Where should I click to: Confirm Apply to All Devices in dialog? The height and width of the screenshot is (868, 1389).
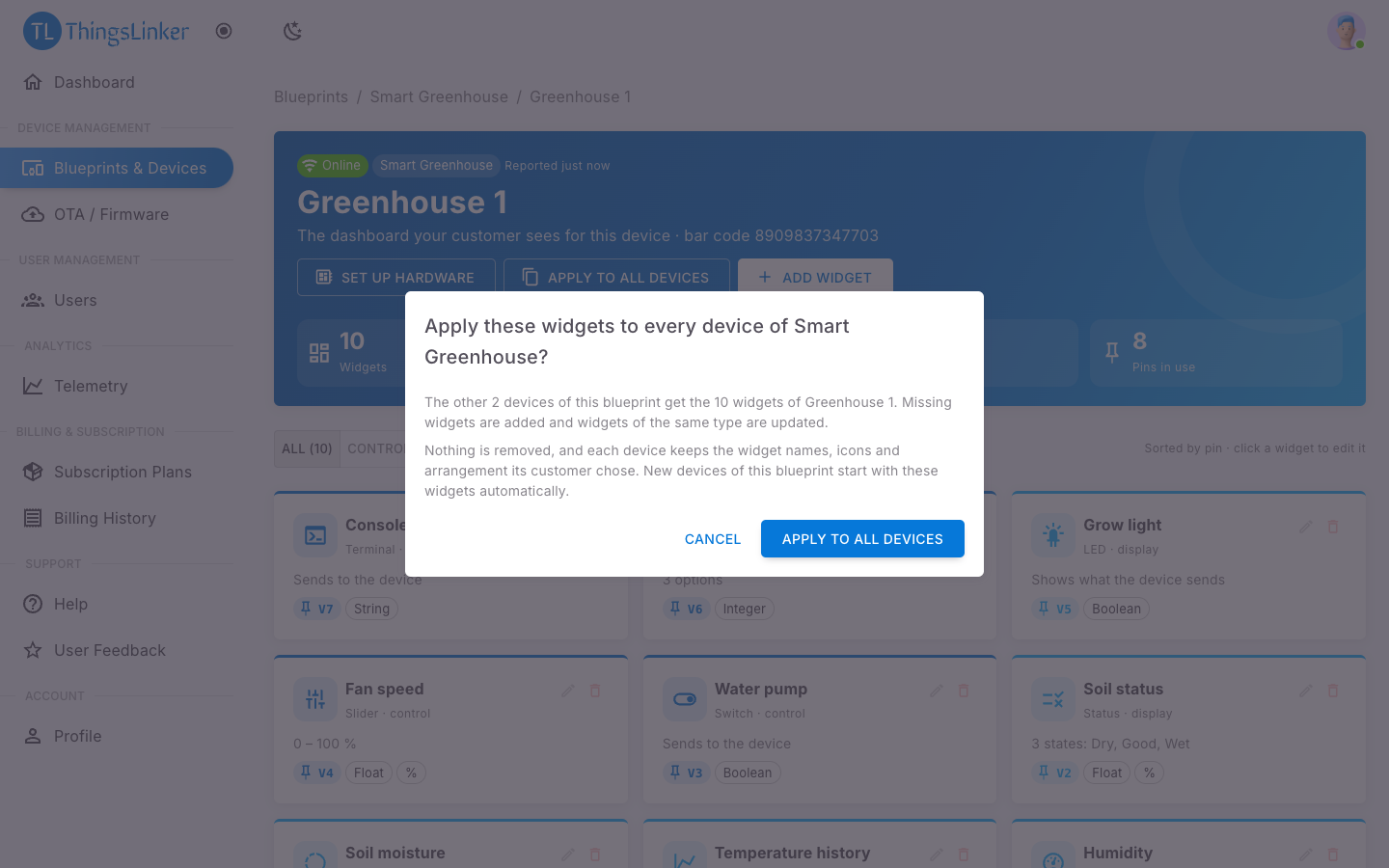[x=862, y=539]
